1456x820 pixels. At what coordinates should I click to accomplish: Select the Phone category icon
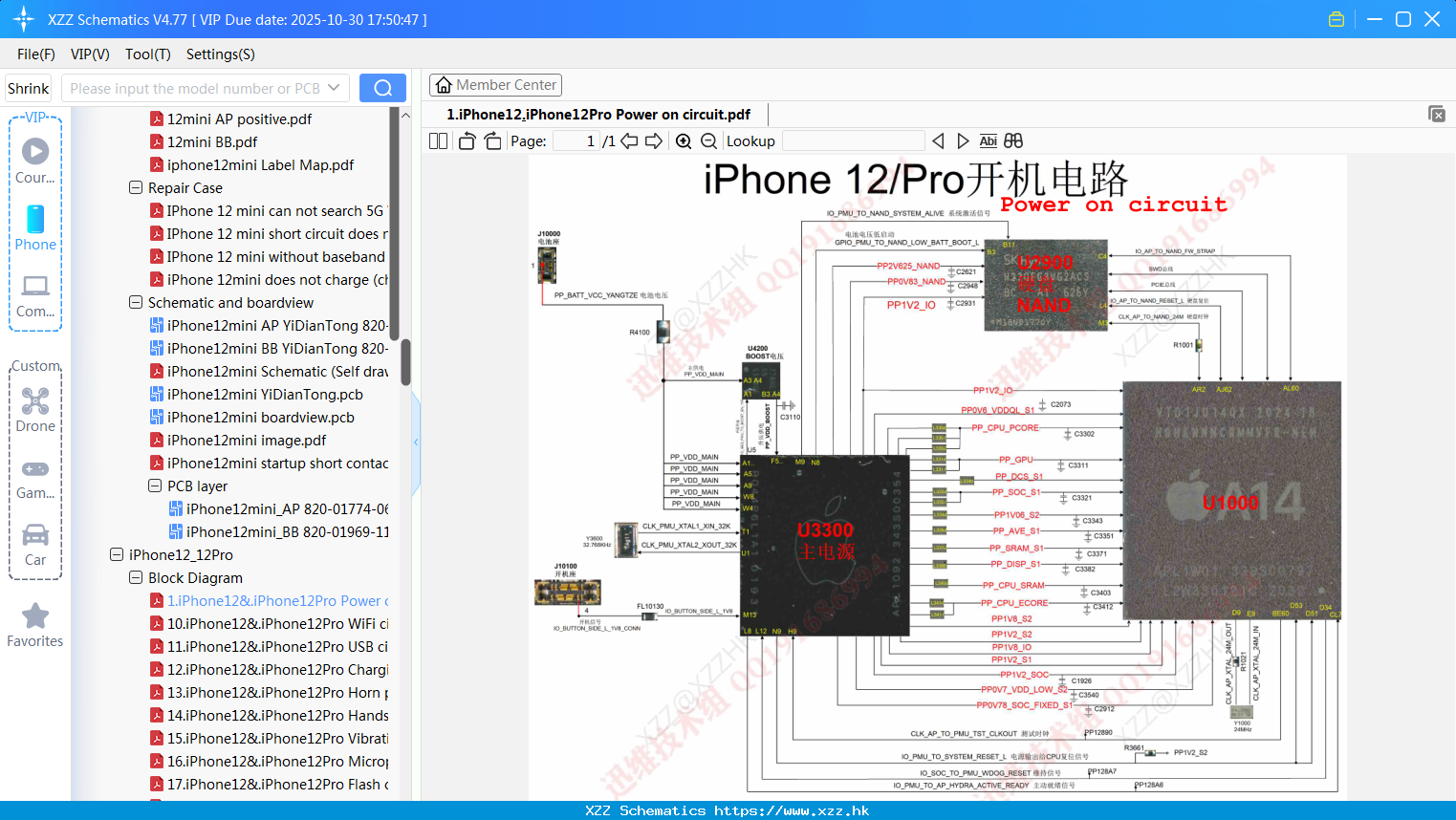click(x=35, y=227)
